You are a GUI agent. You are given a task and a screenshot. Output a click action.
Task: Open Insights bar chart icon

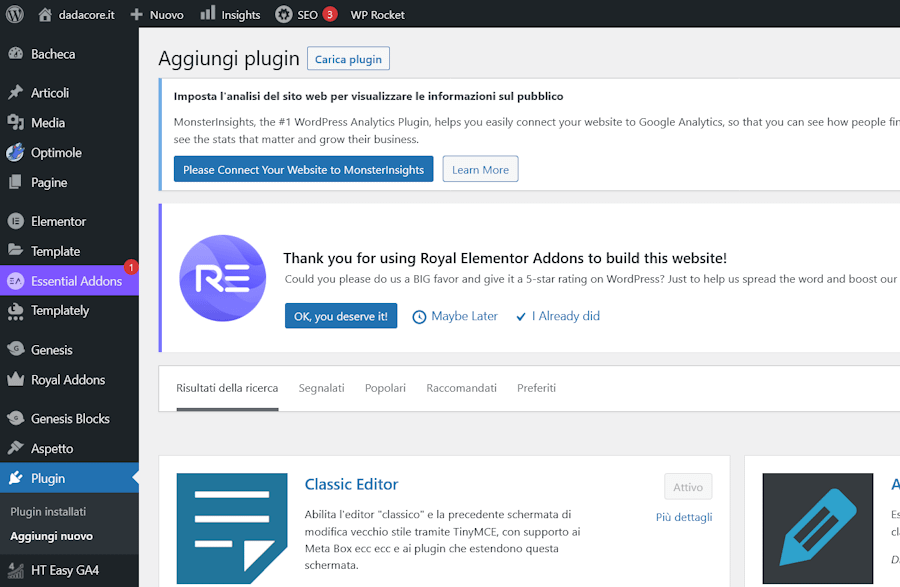pos(208,13)
